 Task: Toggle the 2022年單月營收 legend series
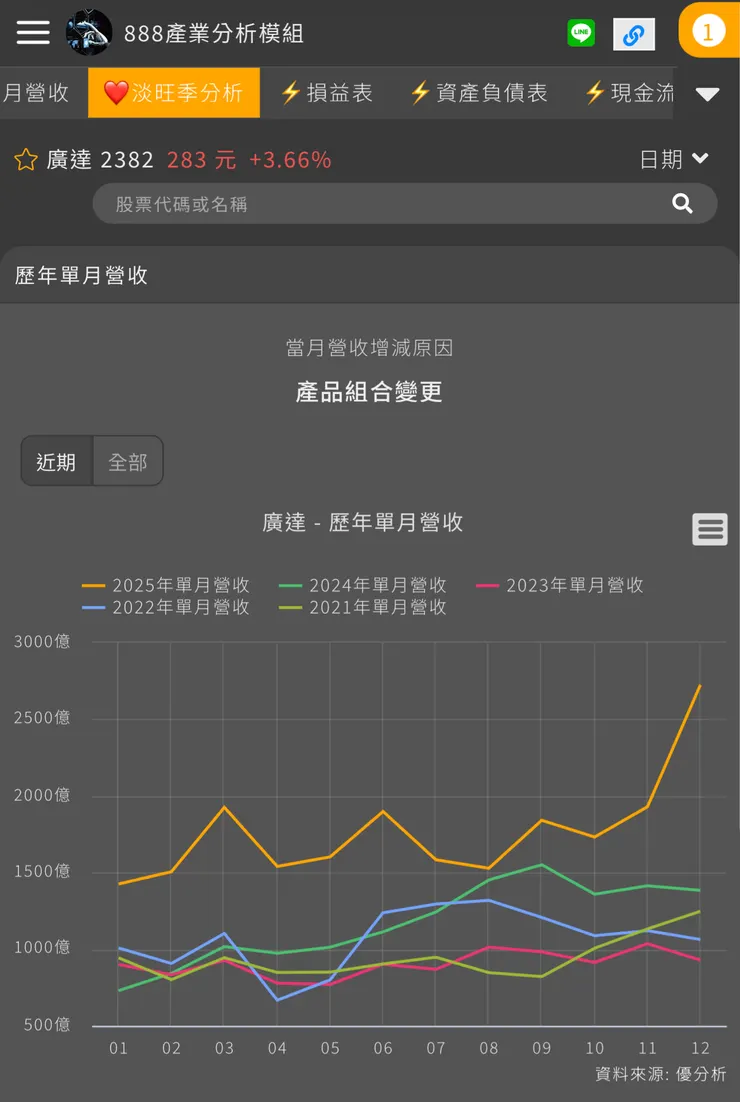(166, 607)
